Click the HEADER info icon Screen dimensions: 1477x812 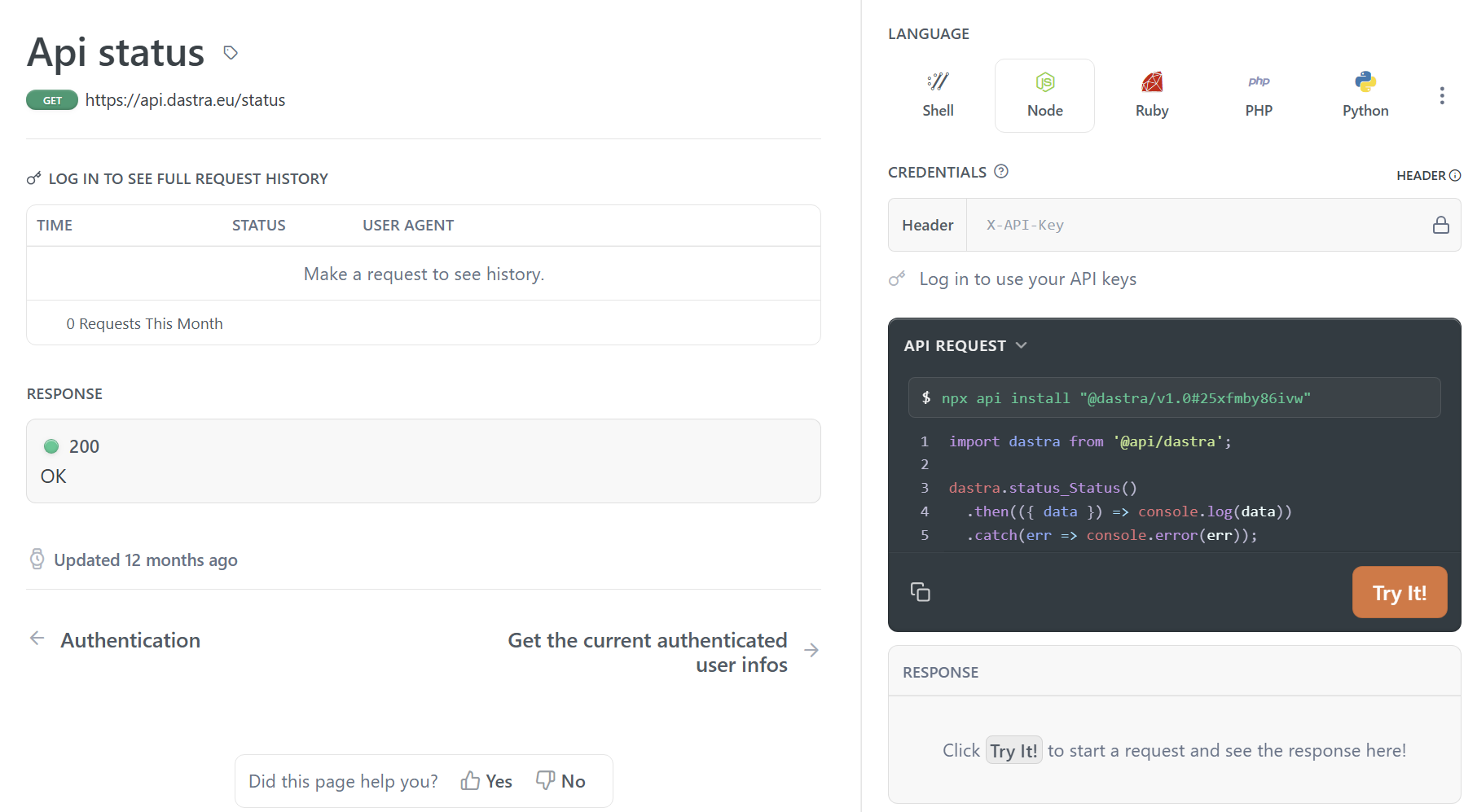click(1455, 175)
